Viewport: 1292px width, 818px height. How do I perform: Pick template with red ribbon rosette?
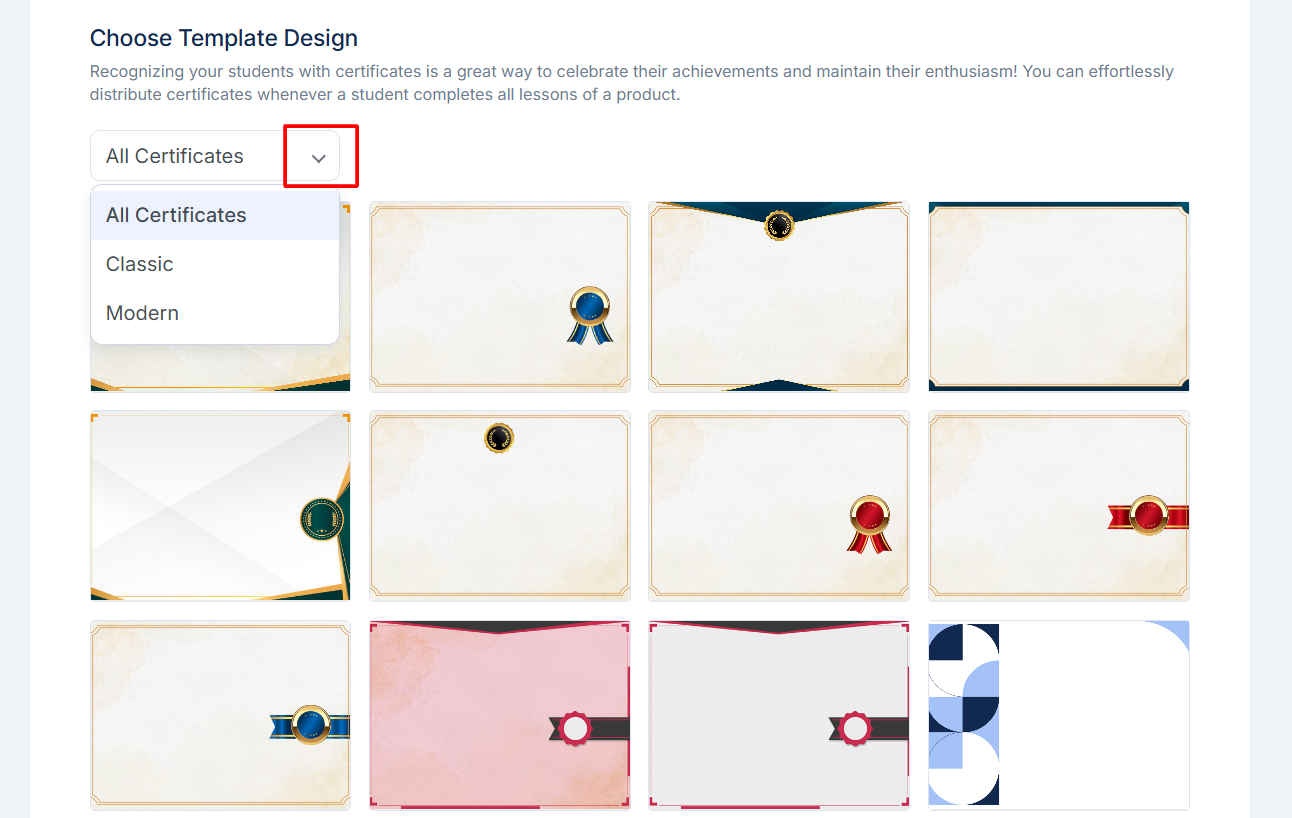779,506
